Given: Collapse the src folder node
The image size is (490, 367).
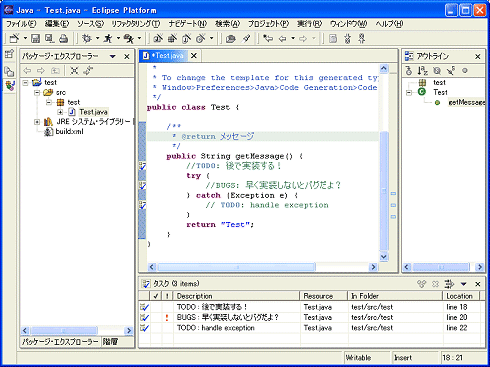Looking at the screenshot, I should (x=37, y=92).
